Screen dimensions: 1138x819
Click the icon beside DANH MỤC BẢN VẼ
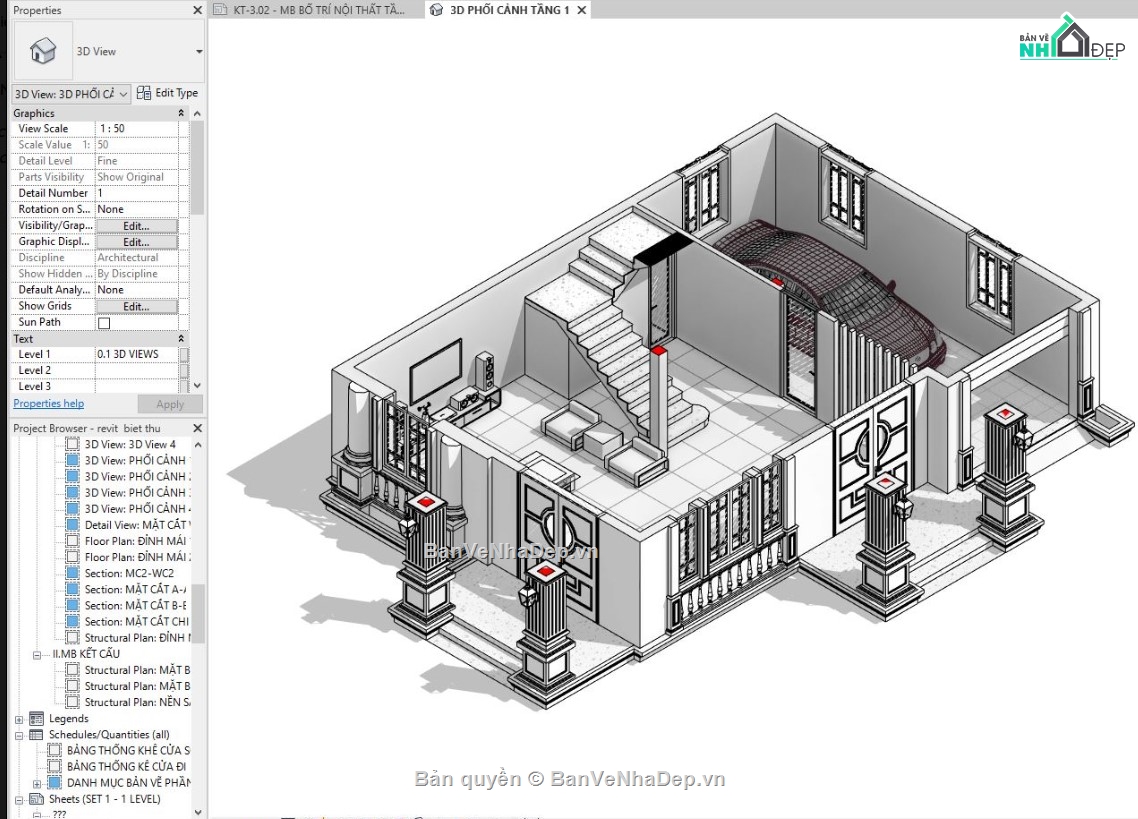(54, 782)
